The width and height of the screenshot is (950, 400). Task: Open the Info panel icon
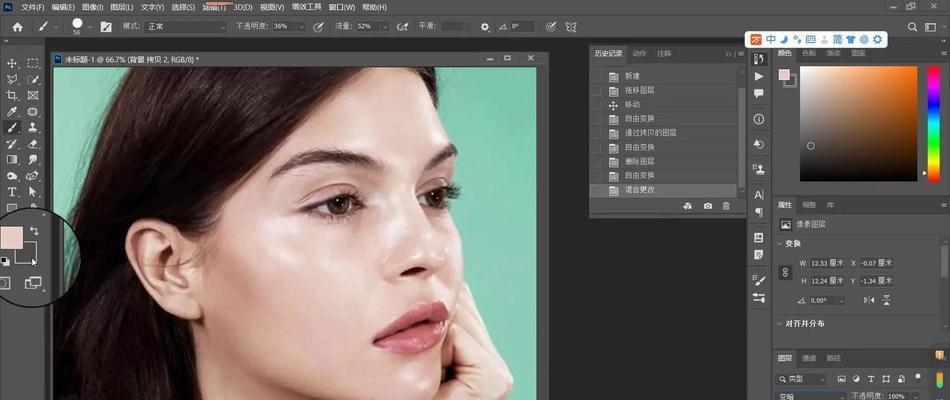pyautogui.click(x=759, y=119)
